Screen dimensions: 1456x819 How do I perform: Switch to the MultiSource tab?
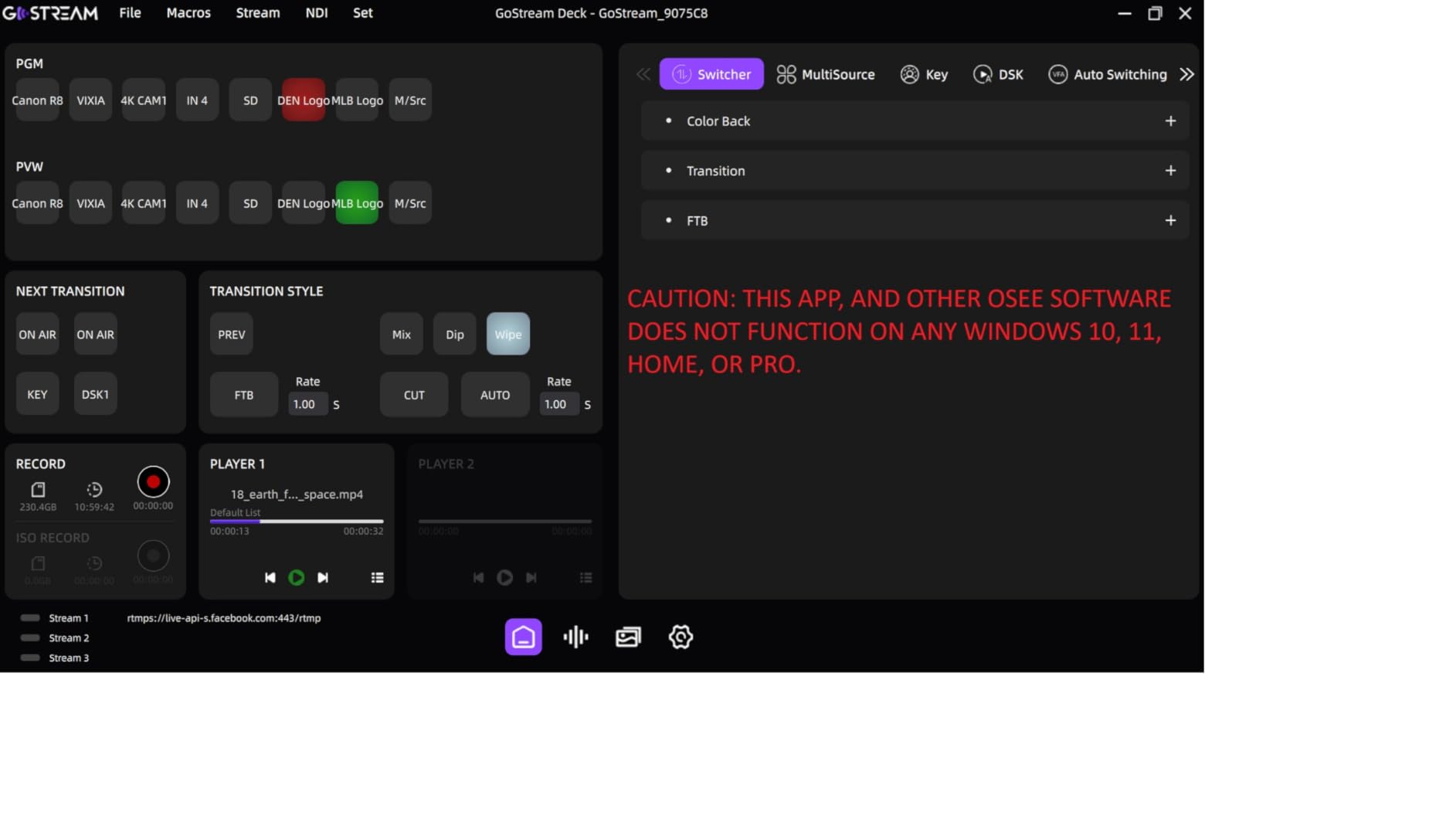tap(825, 74)
